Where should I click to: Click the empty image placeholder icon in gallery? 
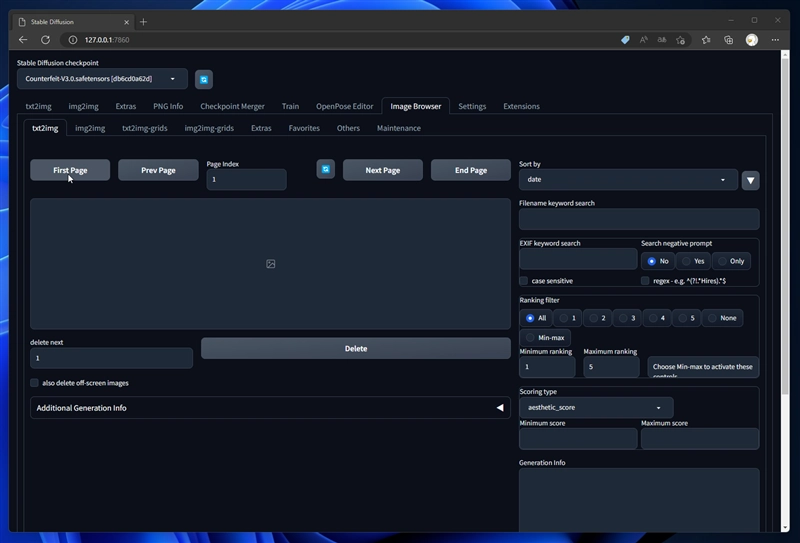(x=270, y=264)
